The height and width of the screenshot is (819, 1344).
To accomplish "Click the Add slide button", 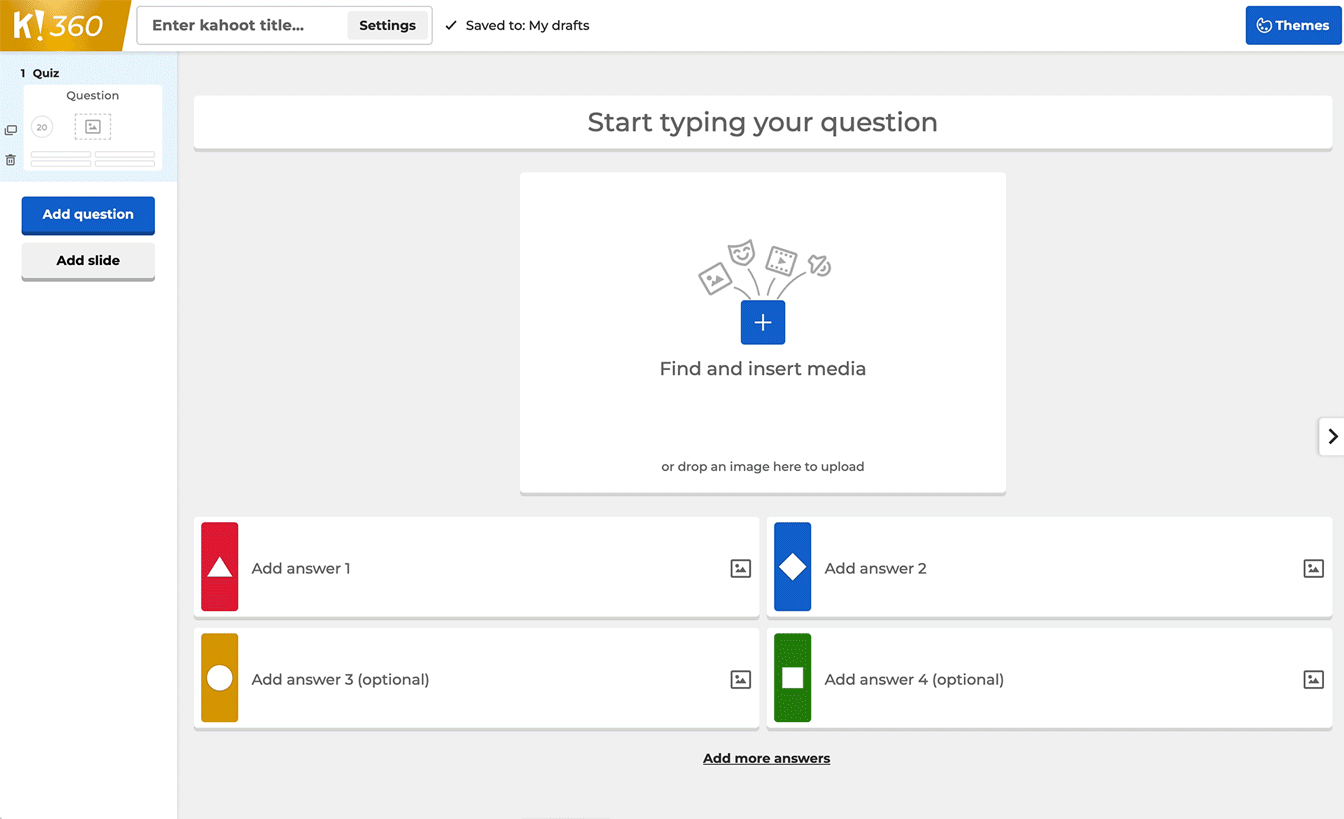I will [x=87, y=260].
